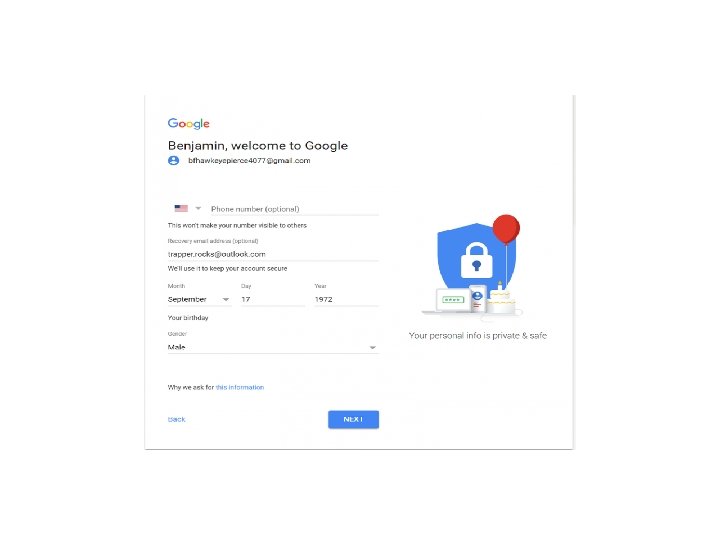Open the Gender dropdown showing Male
This screenshot has width=720, height=540.
[x=273, y=347]
